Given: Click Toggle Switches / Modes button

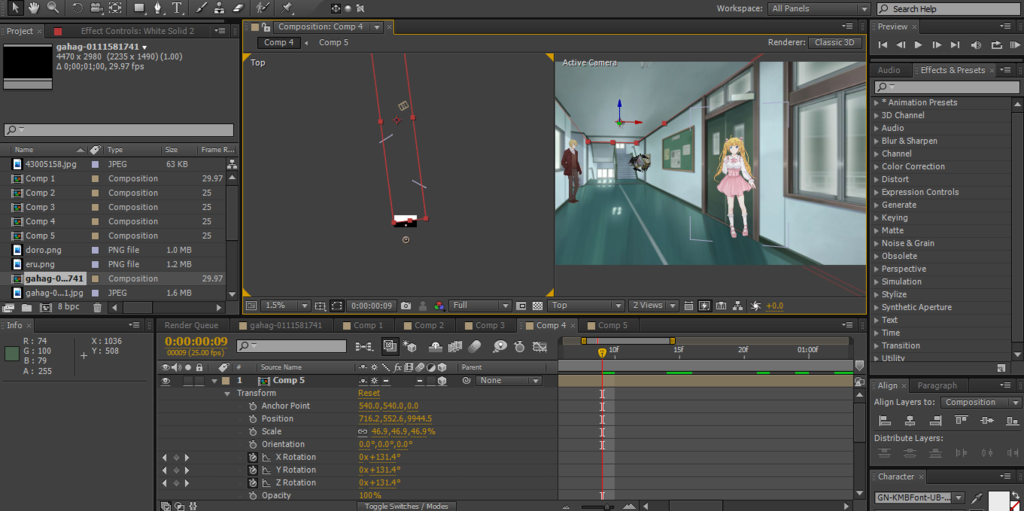Looking at the screenshot, I should click(x=406, y=506).
